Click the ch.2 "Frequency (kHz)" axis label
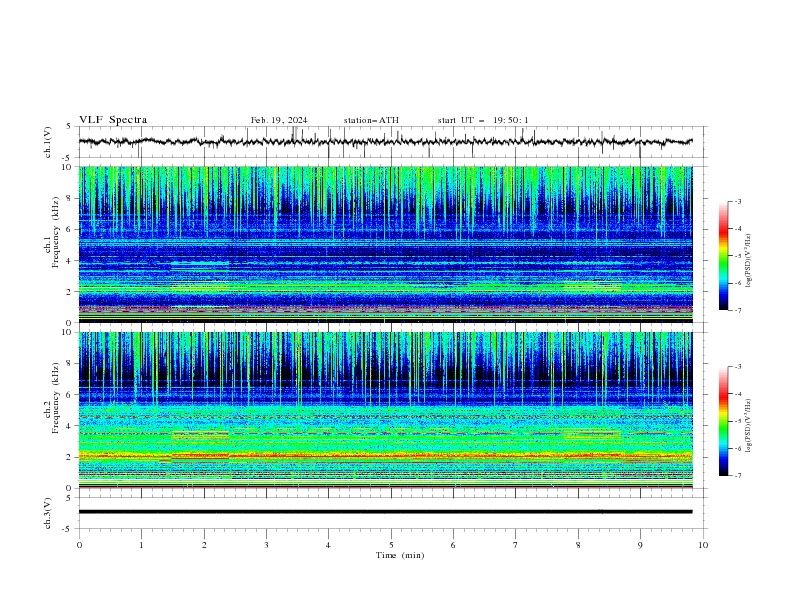The image size is (792, 612). (x=56, y=398)
